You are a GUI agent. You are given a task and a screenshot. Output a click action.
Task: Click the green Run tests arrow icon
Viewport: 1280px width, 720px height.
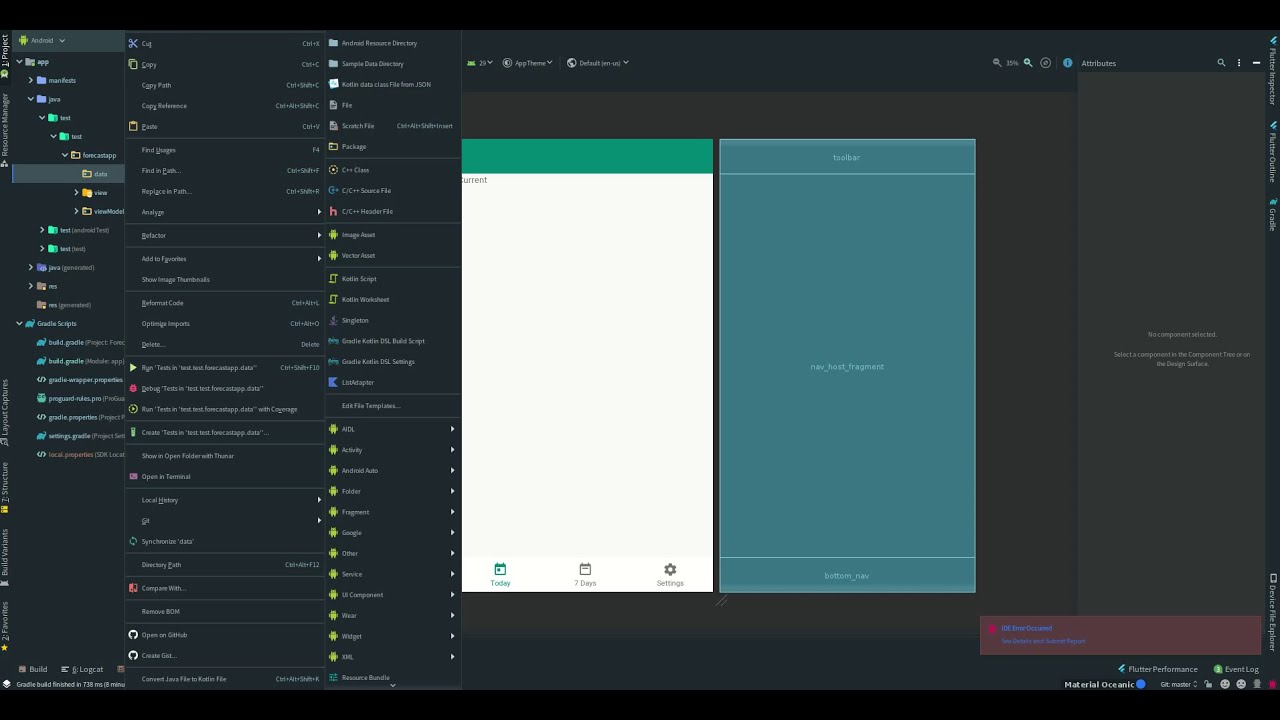[x=133, y=367]
